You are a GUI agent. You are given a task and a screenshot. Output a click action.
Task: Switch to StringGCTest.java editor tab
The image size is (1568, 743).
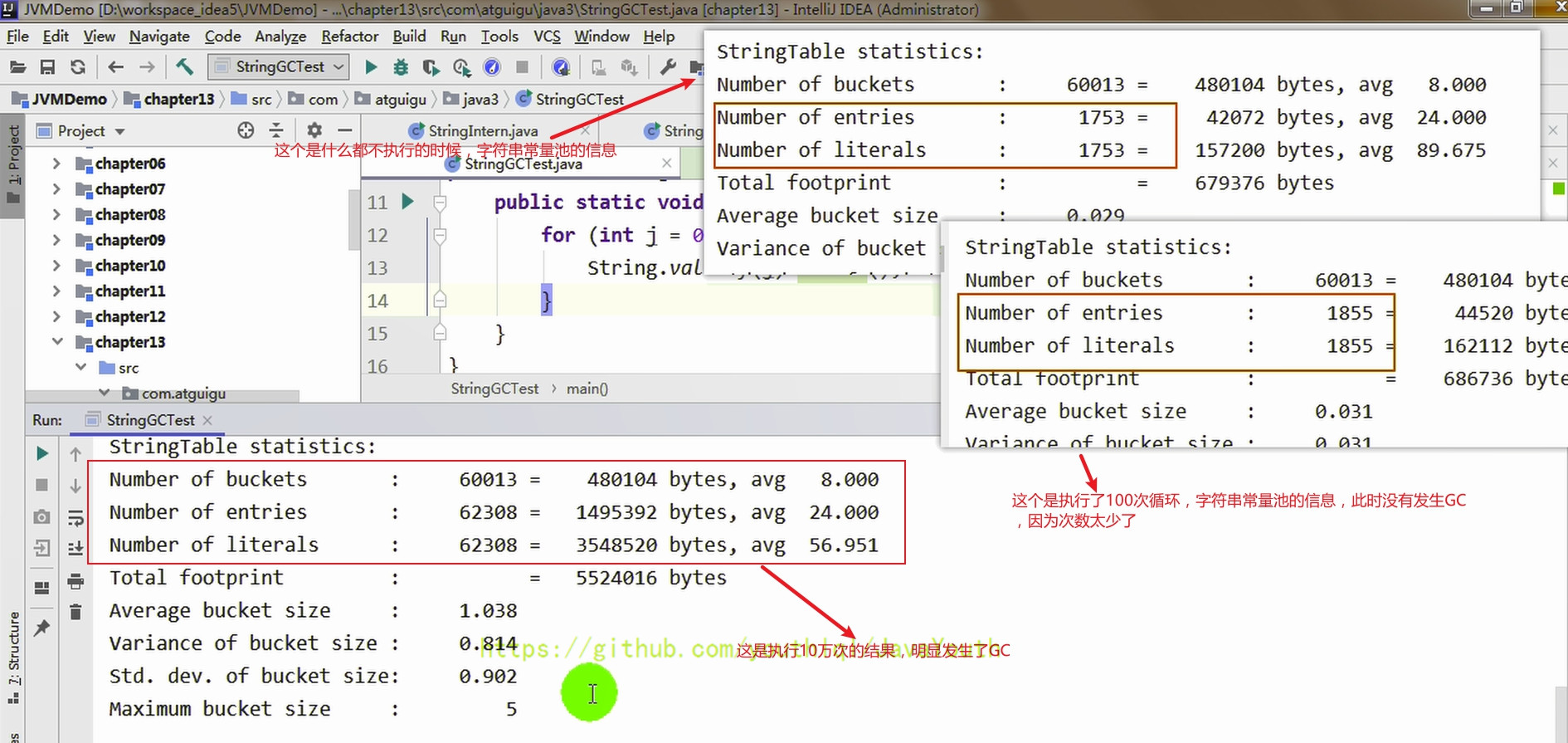[x=523, y=164]
